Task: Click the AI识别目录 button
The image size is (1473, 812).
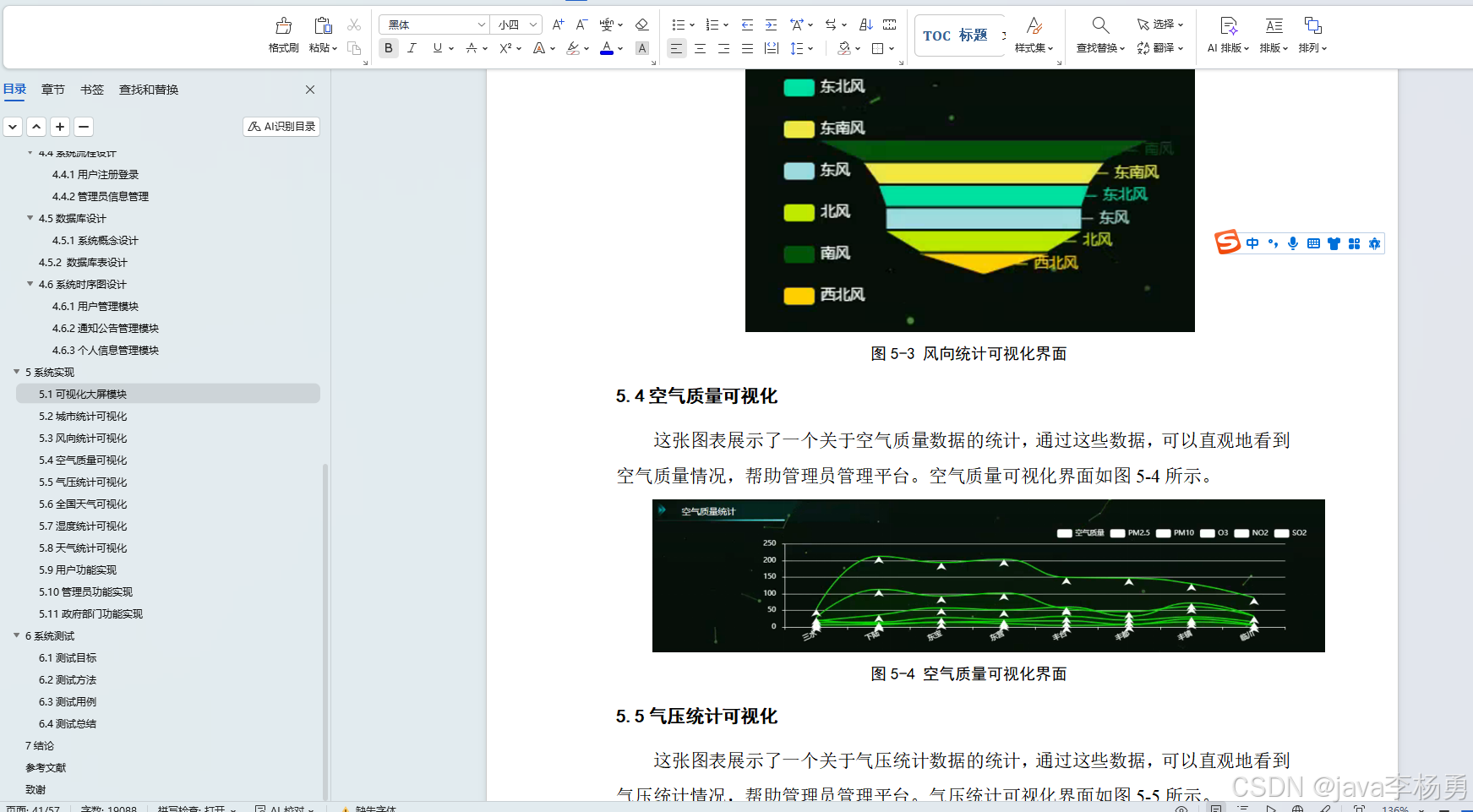Action: click(x=281, y=126)
